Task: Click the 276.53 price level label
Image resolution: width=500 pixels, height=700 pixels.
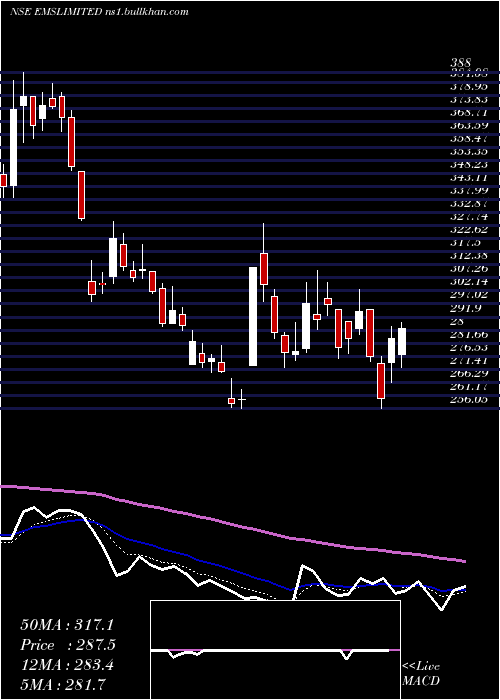Action: click(x=468, y=347)
